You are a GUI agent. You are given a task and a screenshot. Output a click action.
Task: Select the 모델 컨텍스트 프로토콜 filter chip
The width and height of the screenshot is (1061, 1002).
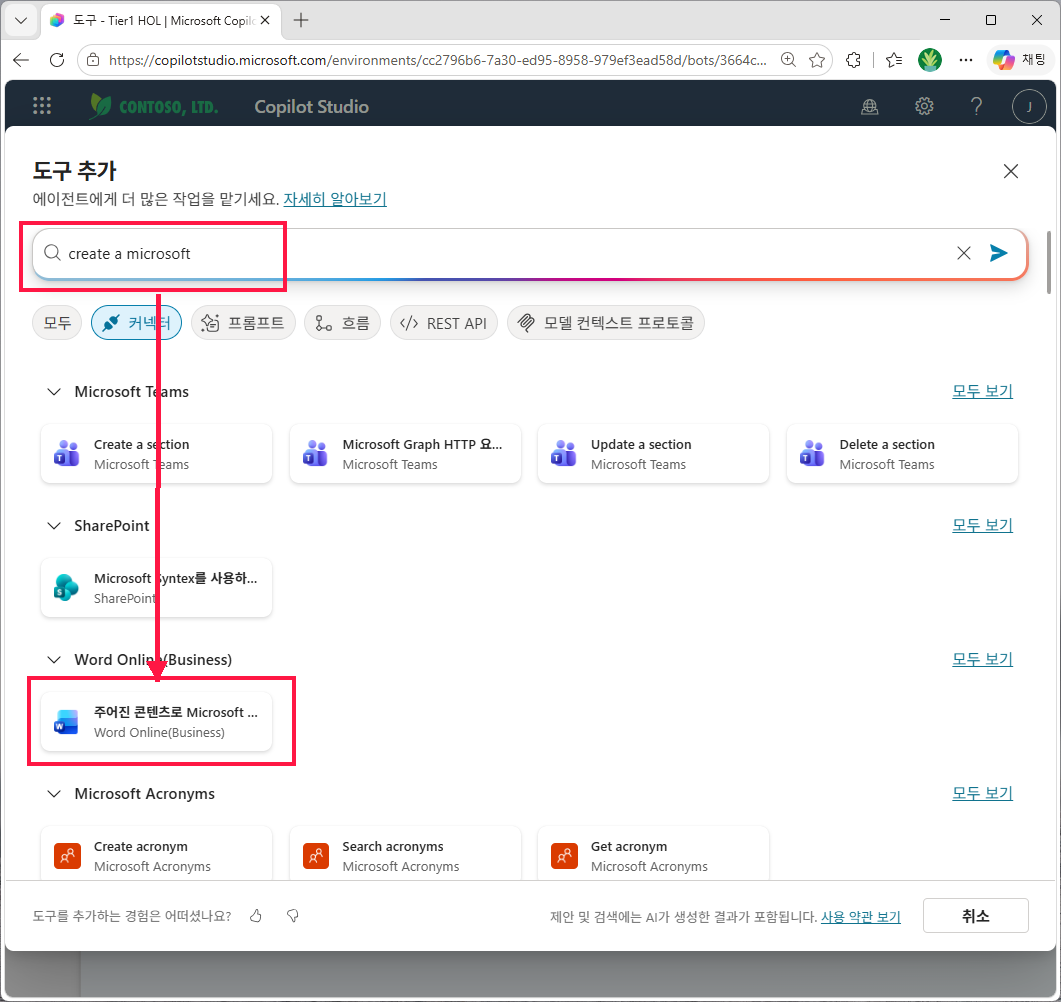(x=606, y=323)
